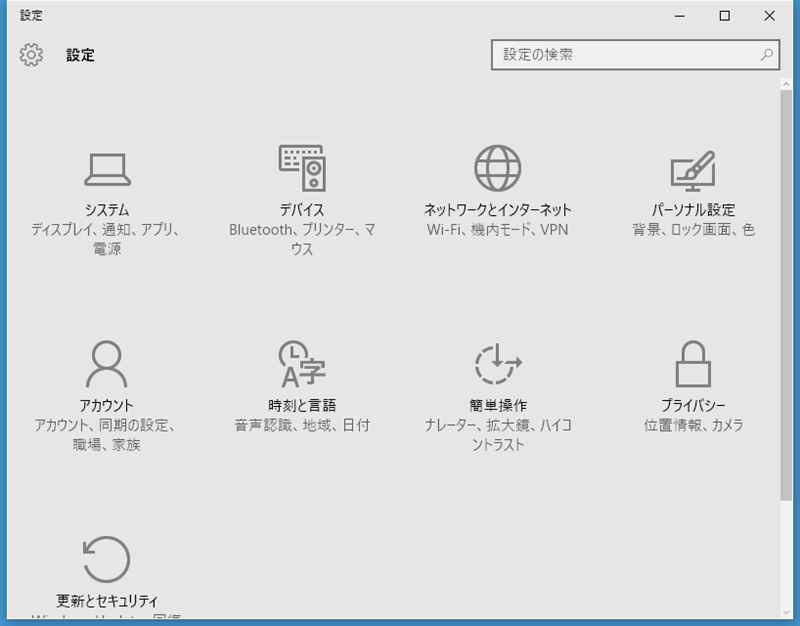800x626 pixels.
Task: Click the laptop icon above システム
Action: click(109, 167)
